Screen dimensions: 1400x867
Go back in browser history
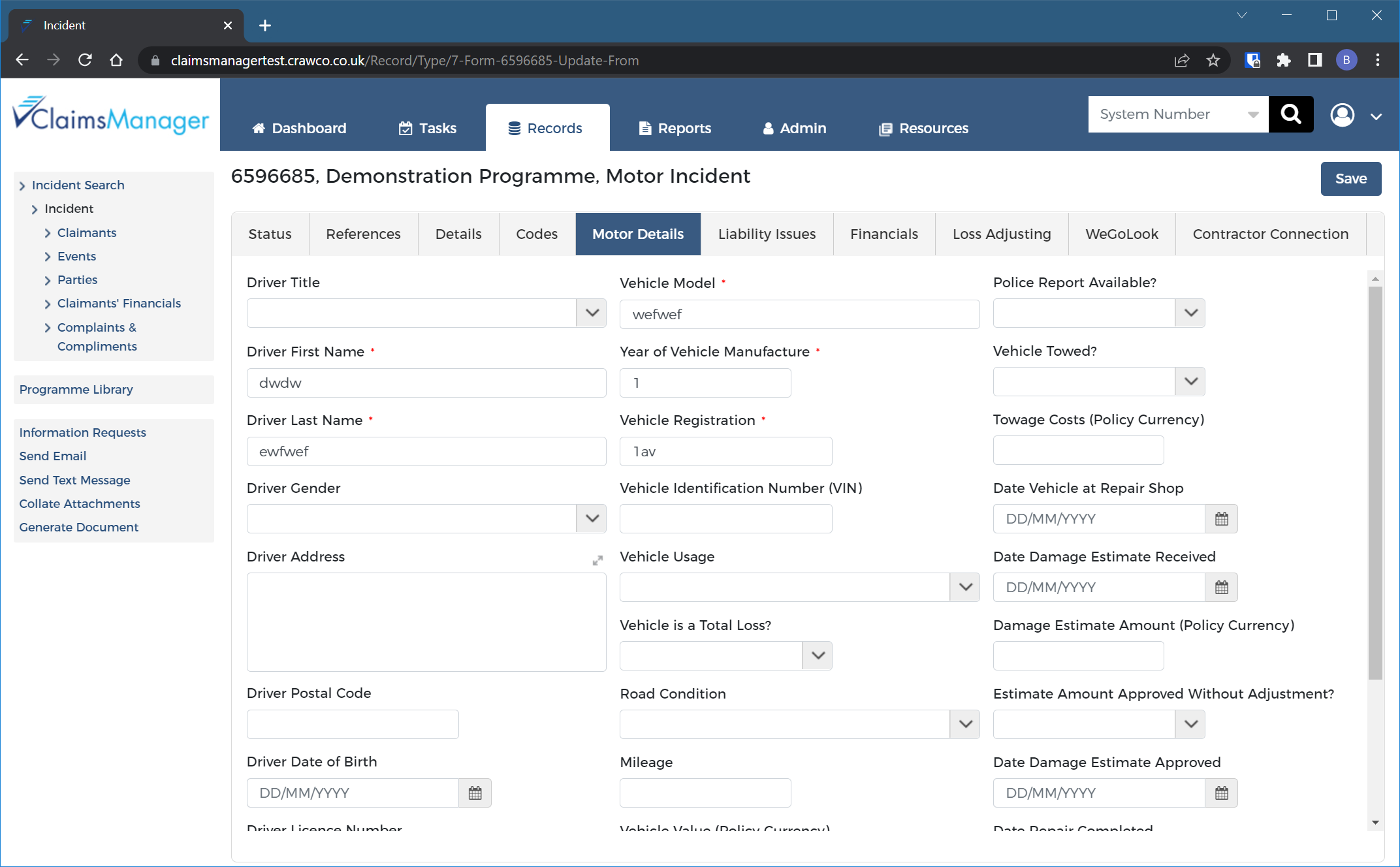point(22,60)
